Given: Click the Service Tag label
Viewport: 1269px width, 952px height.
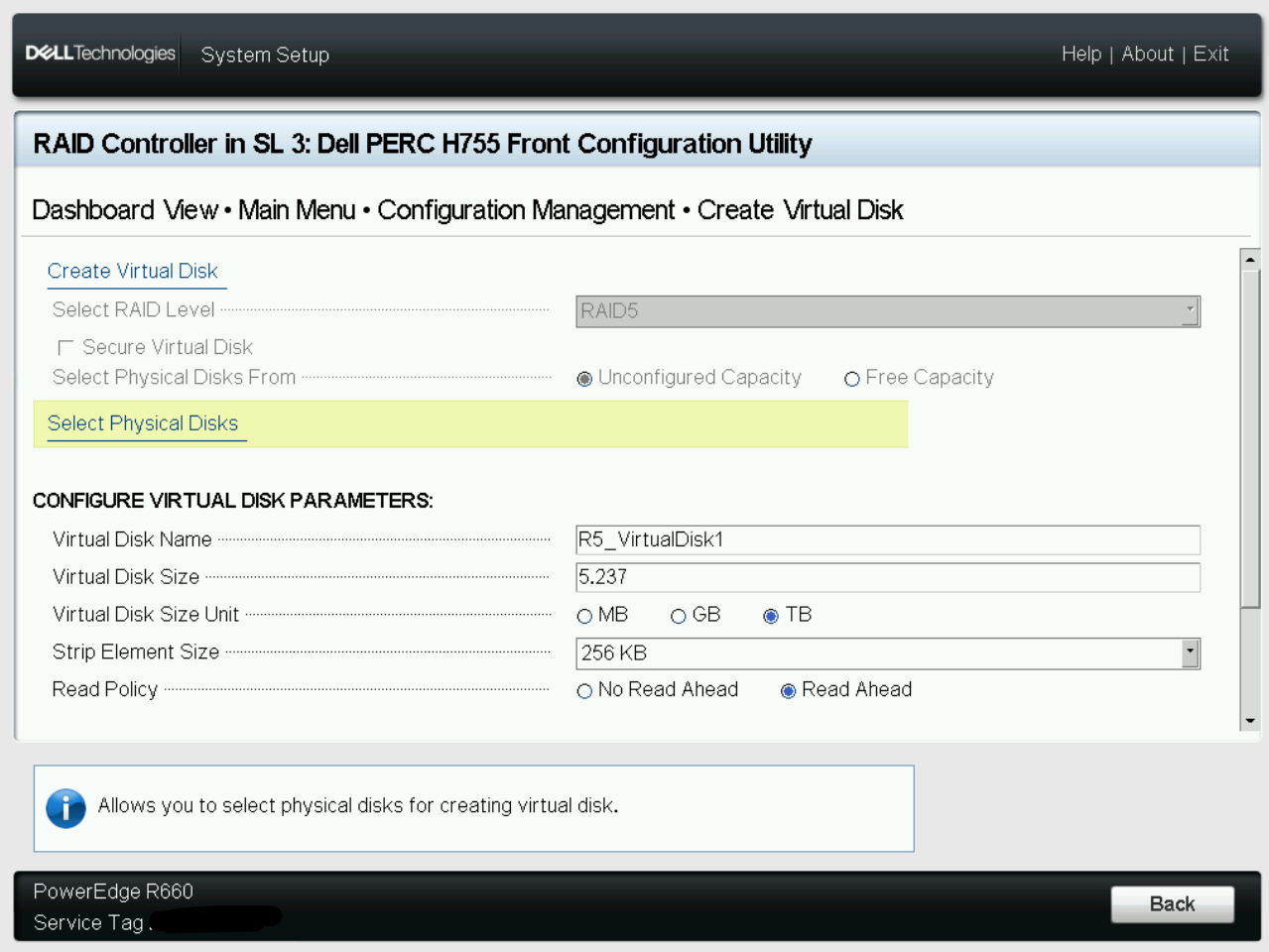Looking at the screenshot, I should click(x=89, y=923).
